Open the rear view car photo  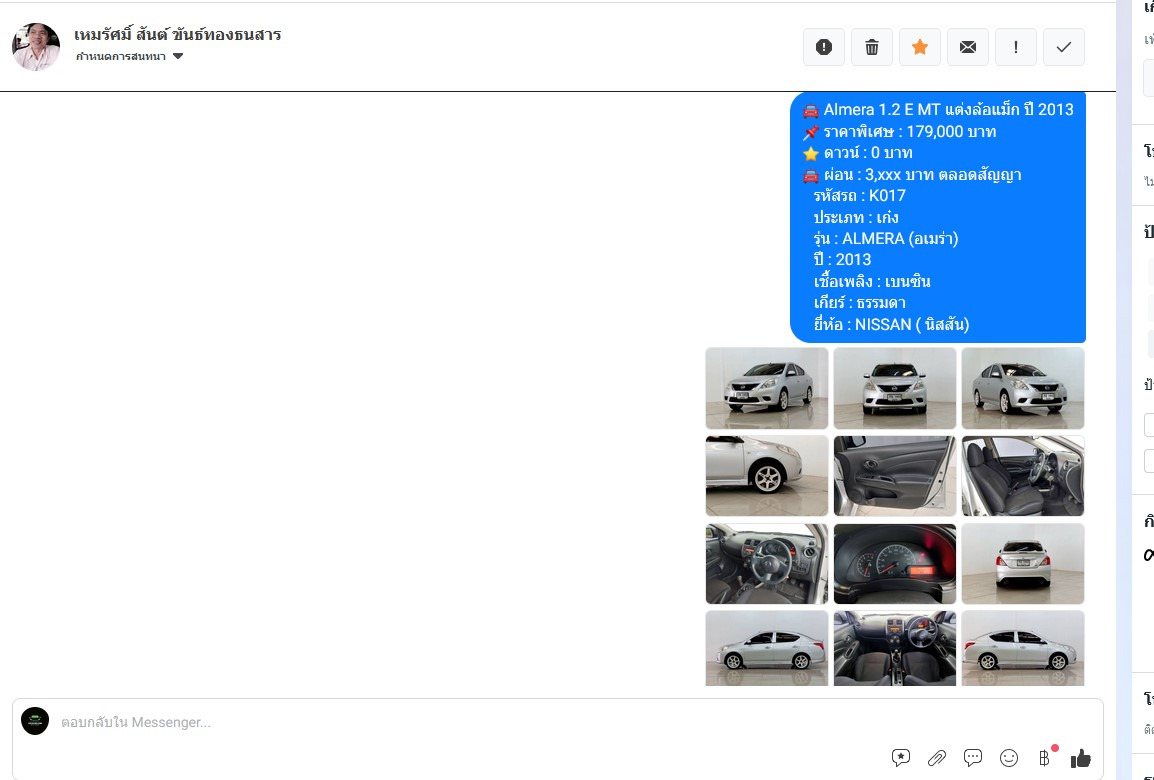pyautogui.click(x=1023, y=564)
